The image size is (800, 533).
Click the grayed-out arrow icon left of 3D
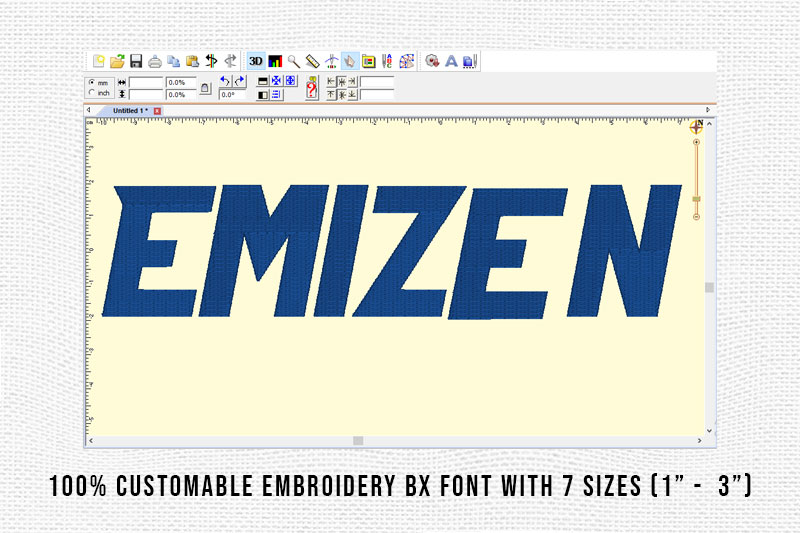(231, 61)
